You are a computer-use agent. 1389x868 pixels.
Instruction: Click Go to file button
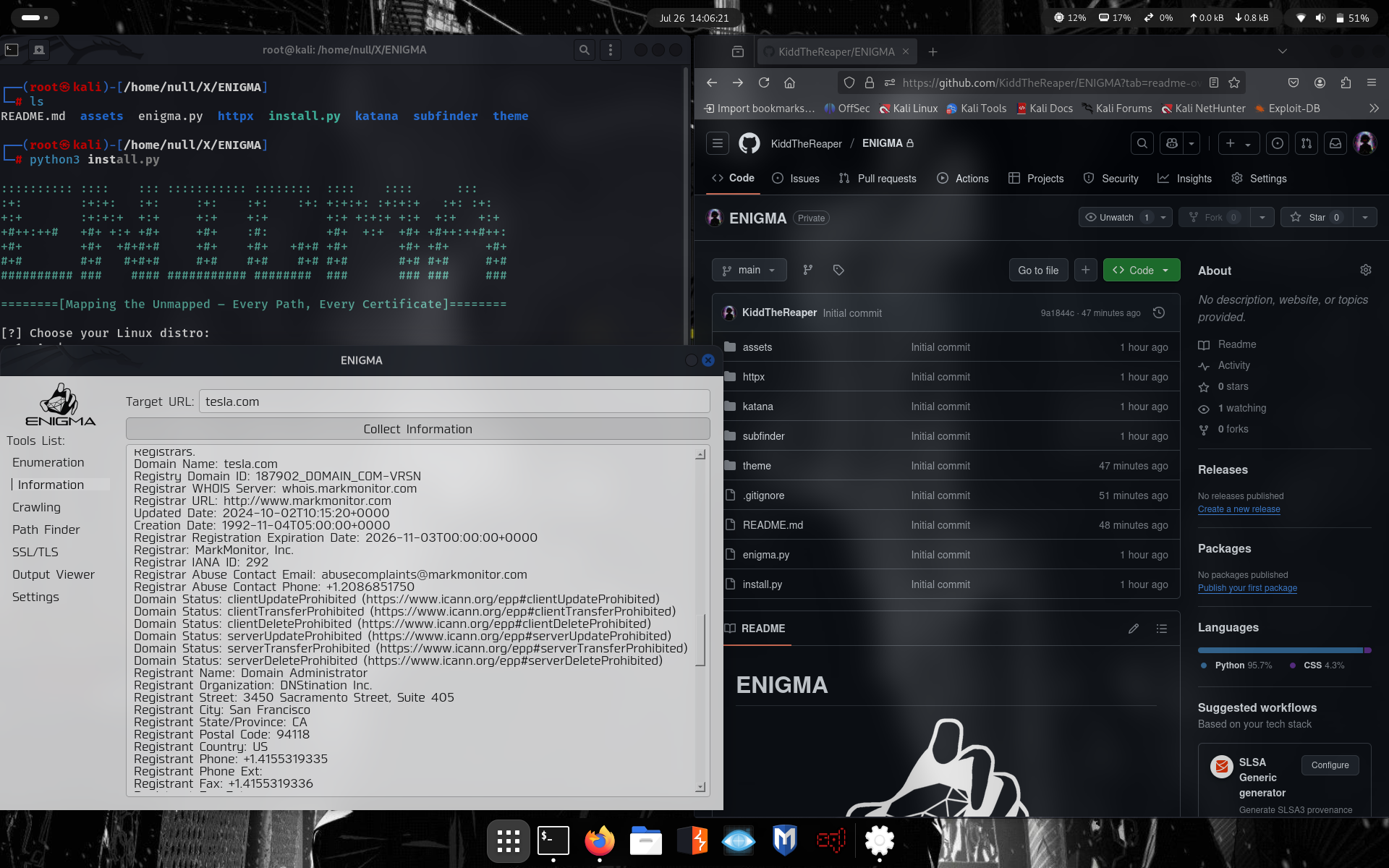coord(1038,270)
